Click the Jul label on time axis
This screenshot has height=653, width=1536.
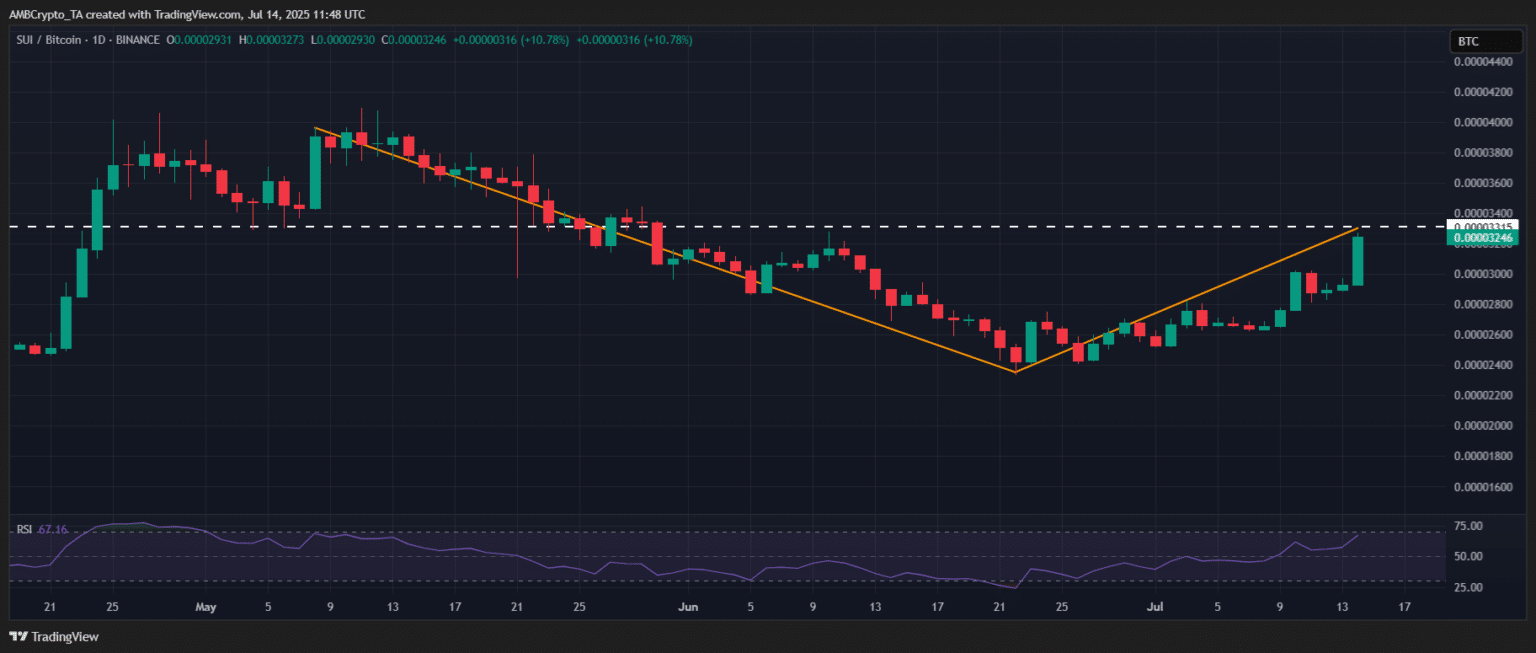click(1154, 607)
